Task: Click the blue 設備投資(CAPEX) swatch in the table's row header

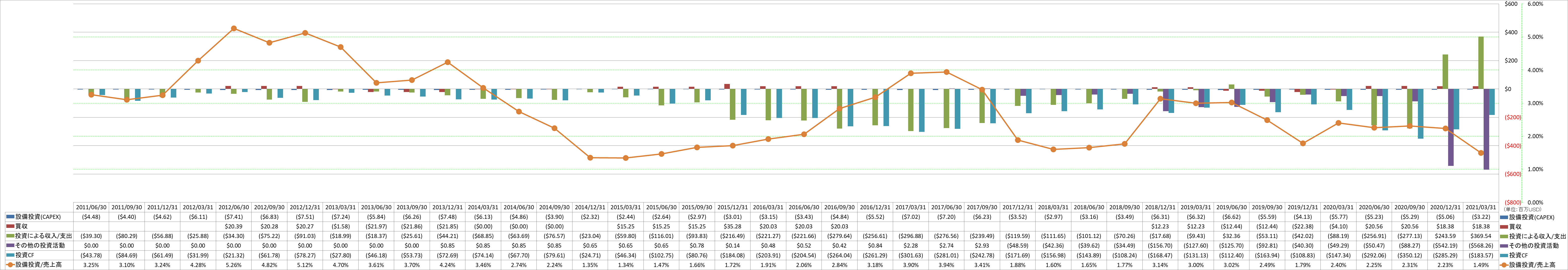Action: 10,217
